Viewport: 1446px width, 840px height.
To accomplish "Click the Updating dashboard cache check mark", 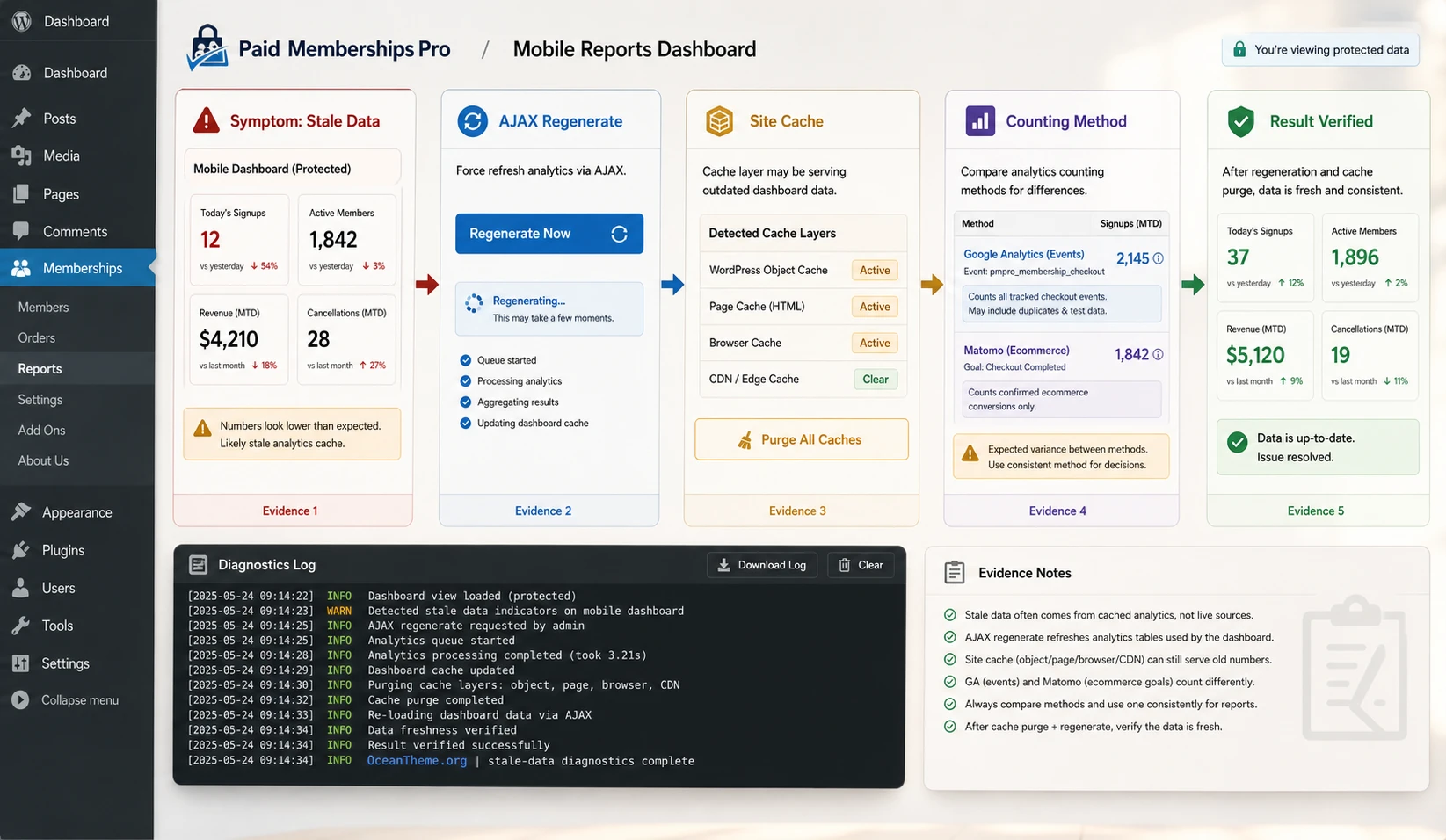I will click(466, 424).
